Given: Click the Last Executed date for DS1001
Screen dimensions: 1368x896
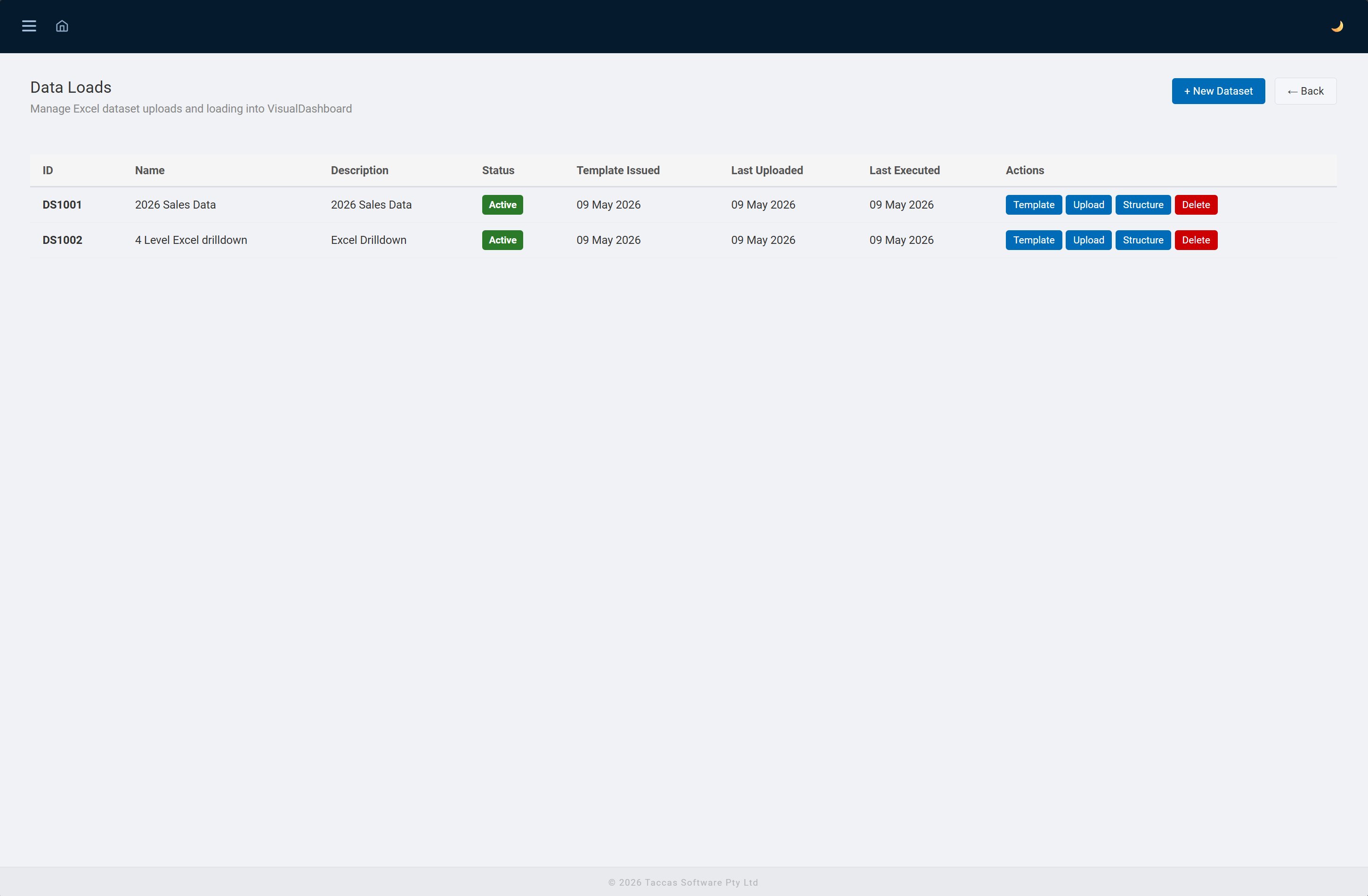Looking at the screenshot, I should click(901, 205).
